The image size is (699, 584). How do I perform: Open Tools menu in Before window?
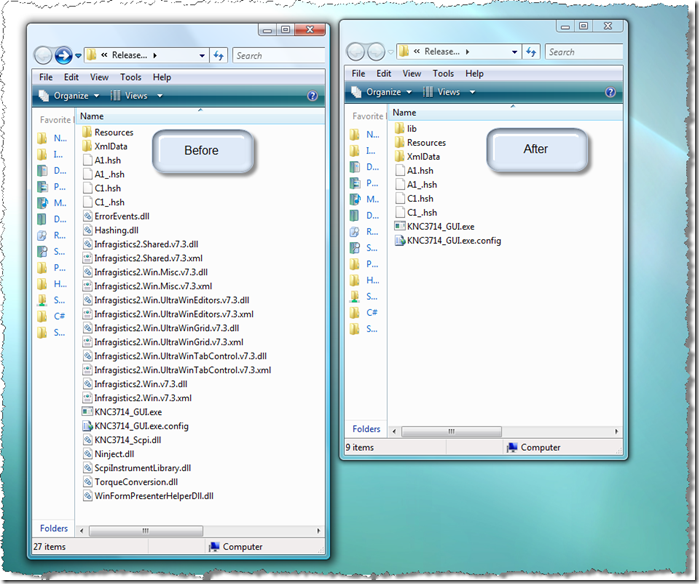pos(131,77)
